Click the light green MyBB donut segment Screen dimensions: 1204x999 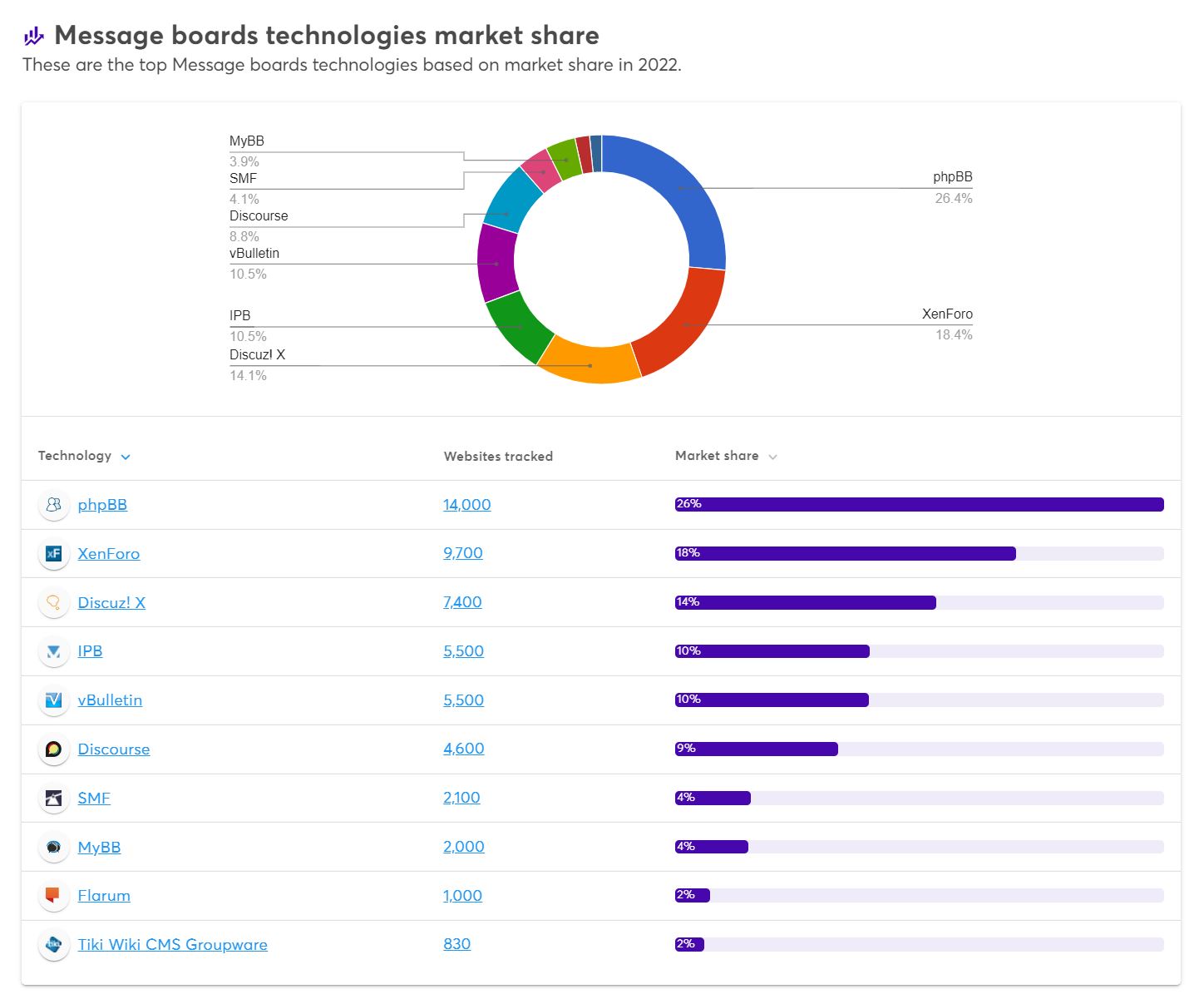click(x=565, y=160)
